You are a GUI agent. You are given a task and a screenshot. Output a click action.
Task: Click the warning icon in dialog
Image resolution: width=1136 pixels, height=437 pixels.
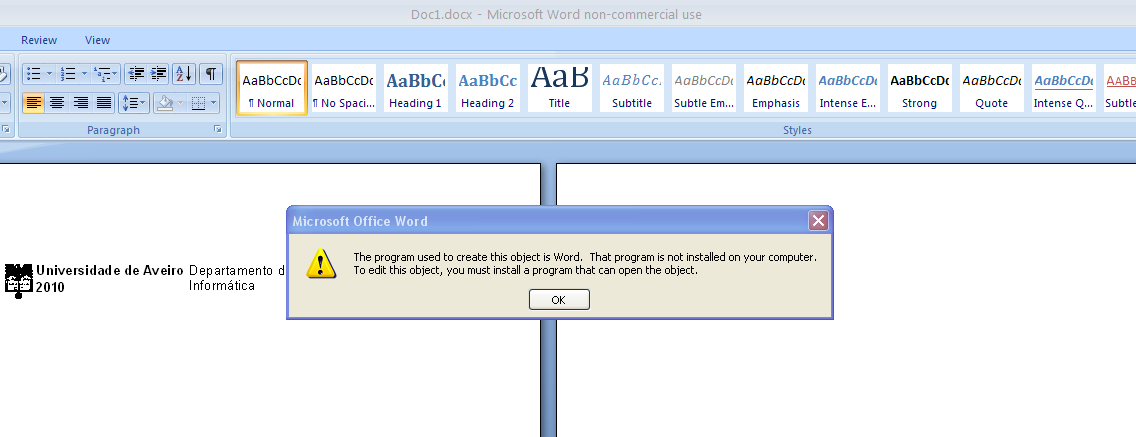coord(321,263)
